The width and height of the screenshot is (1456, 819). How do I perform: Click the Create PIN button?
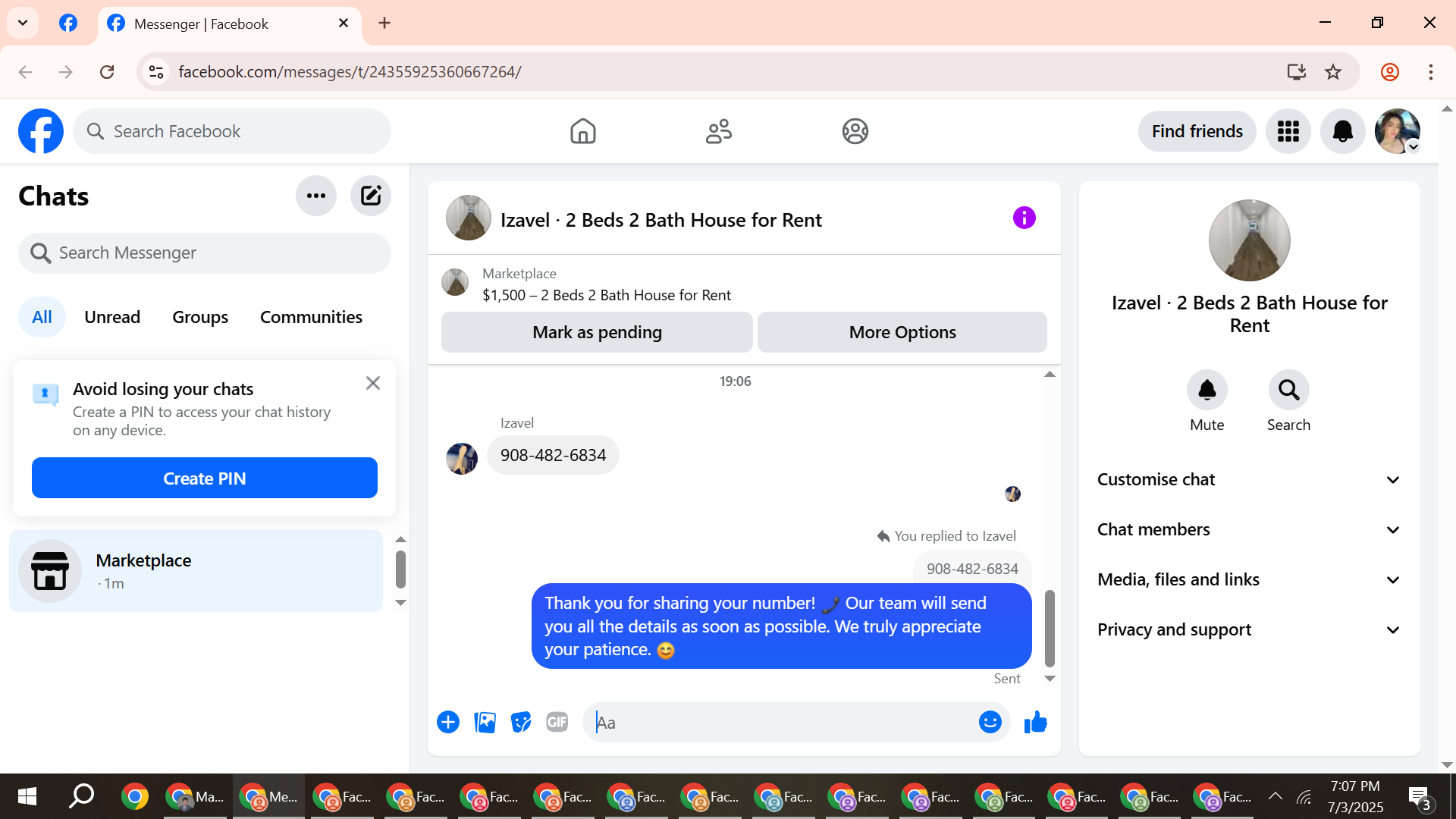pyautogui.click(x=205, y=479)
